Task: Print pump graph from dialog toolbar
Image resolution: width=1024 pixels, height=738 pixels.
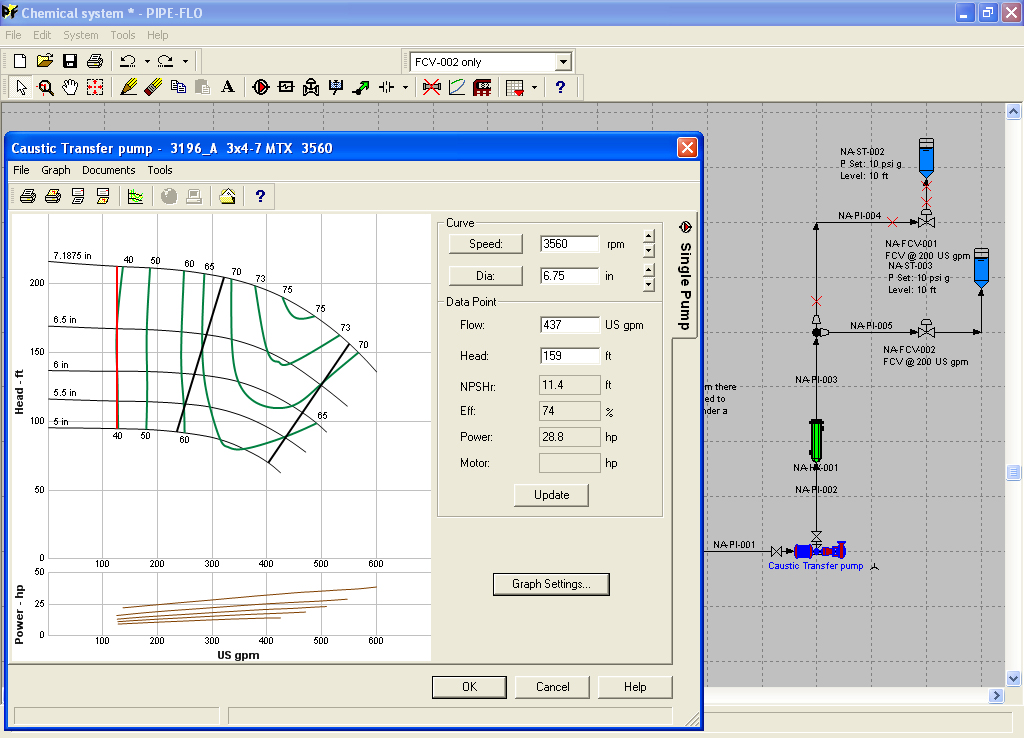Action: [27, 196]
